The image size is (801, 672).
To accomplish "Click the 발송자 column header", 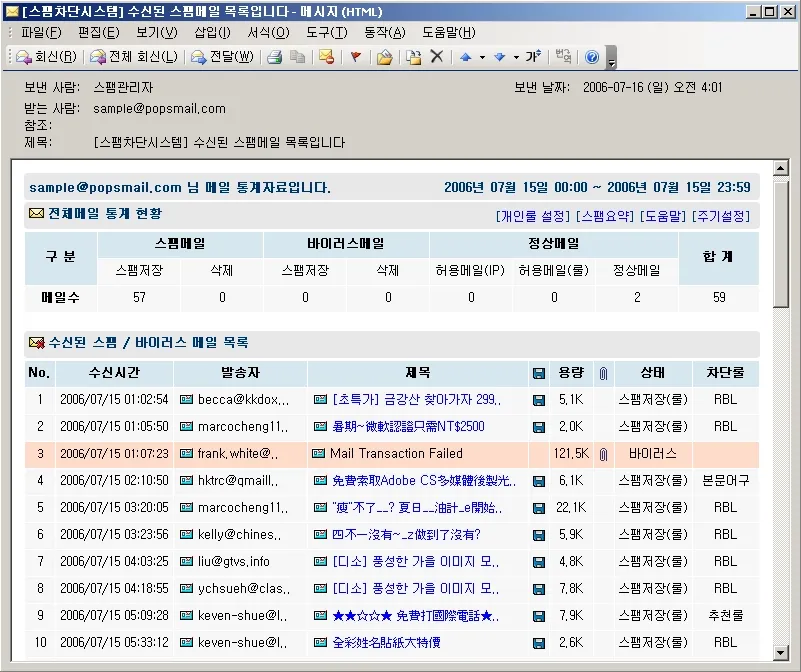I will (x=241, y=373).
